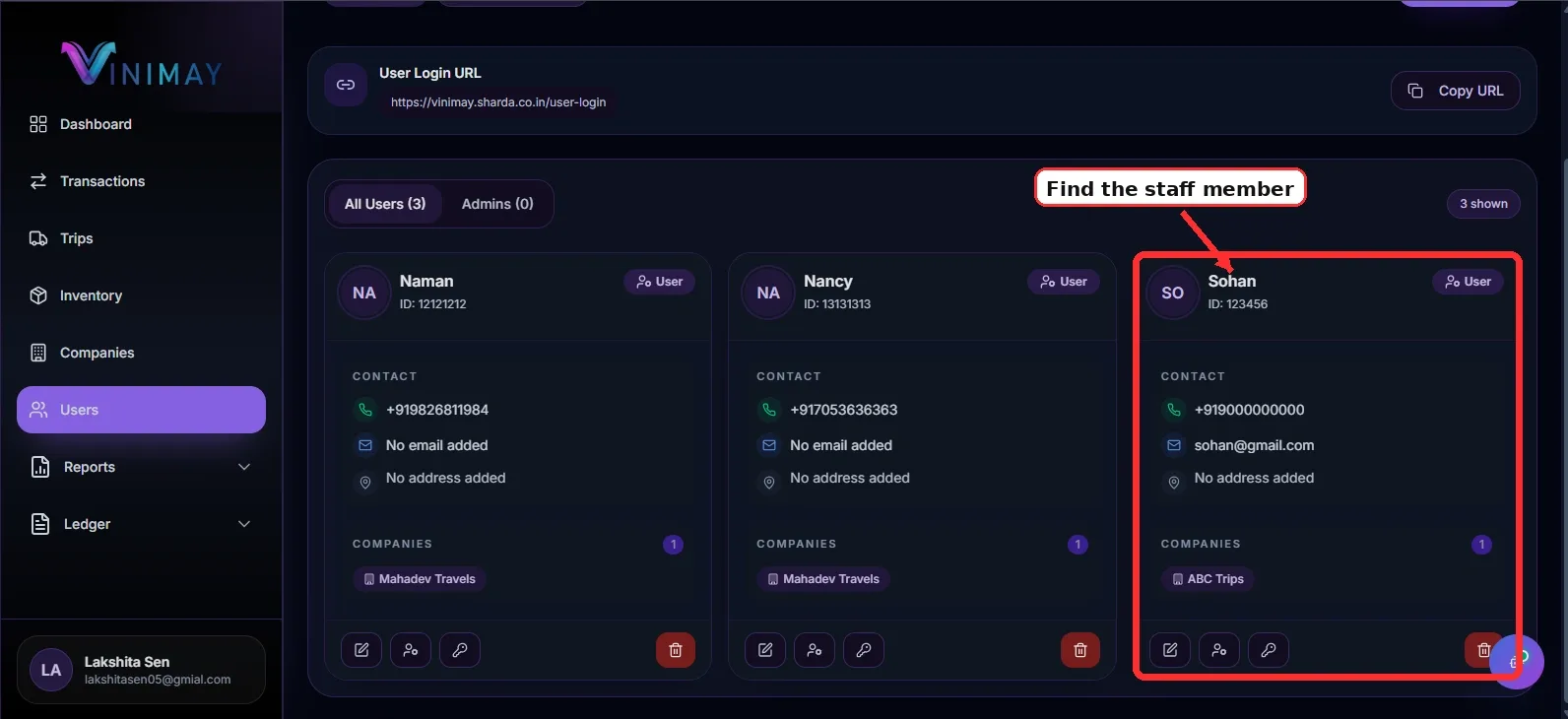Click the key icon on Naman's card
This screenshot has width=1568, height=719.
click(x=460, y=650)
